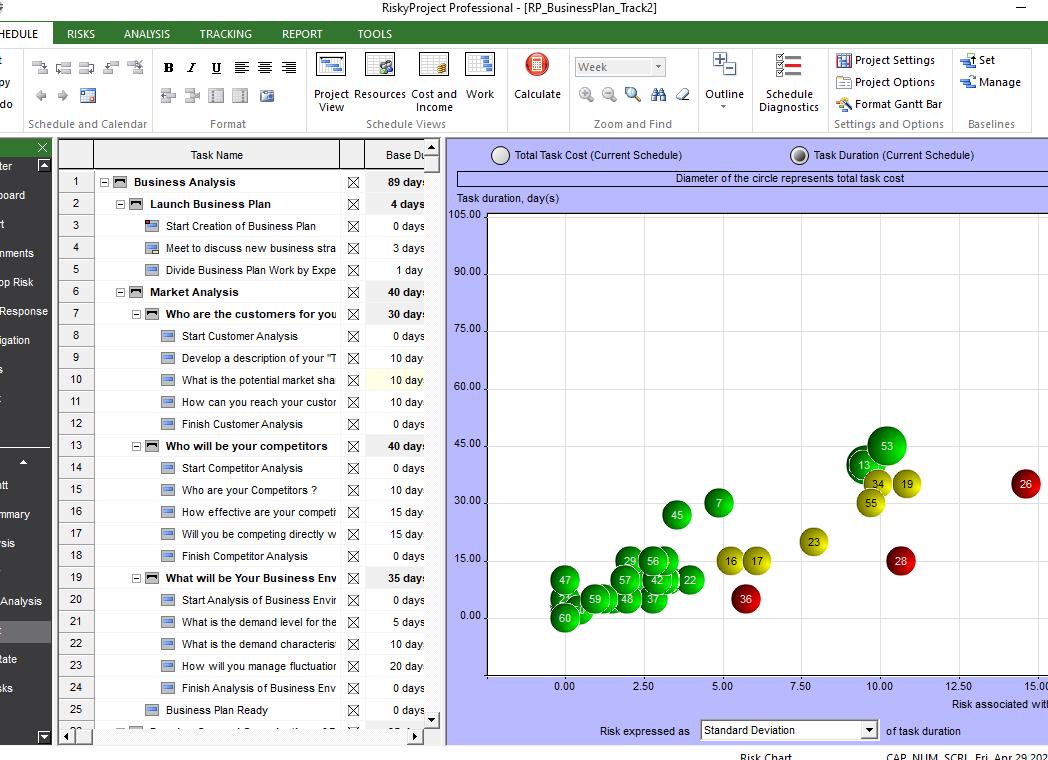Switch to the ANALYSIS ribbon tab

pyautogui.click(x=147, y=34)
